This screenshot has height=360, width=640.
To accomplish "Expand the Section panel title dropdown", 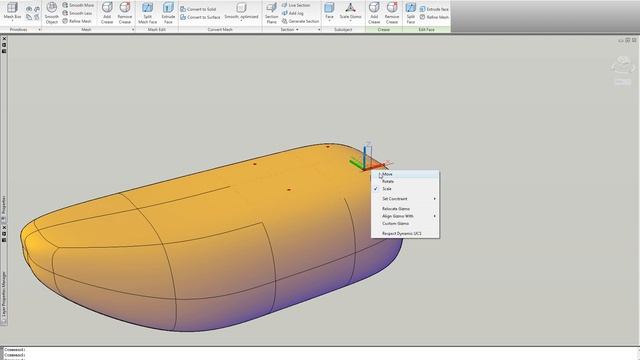I will tap(289, 29).
